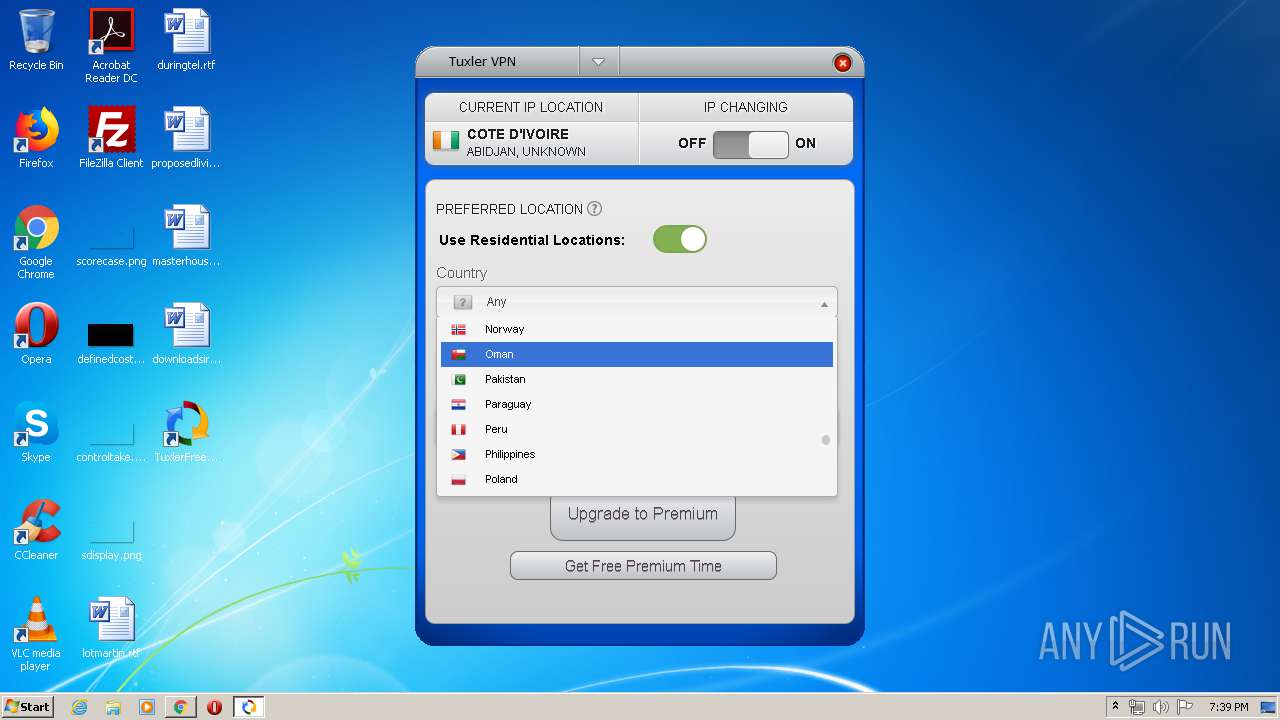
Task: Launch Skype desktop shortcut
Action: [x=36, y=432]
